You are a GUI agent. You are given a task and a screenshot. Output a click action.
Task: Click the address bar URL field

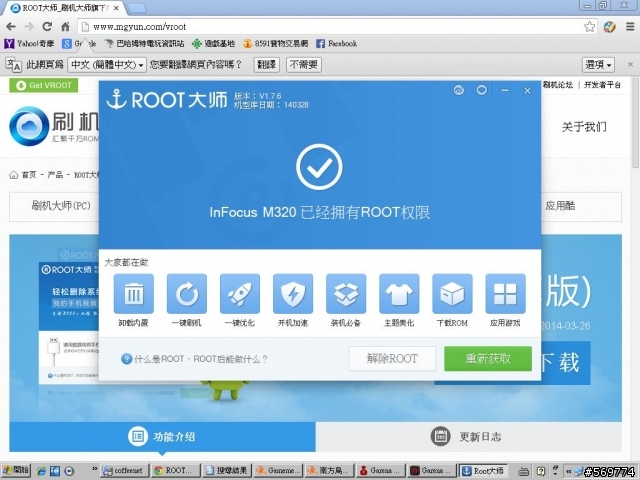click(x=337, y=27)
